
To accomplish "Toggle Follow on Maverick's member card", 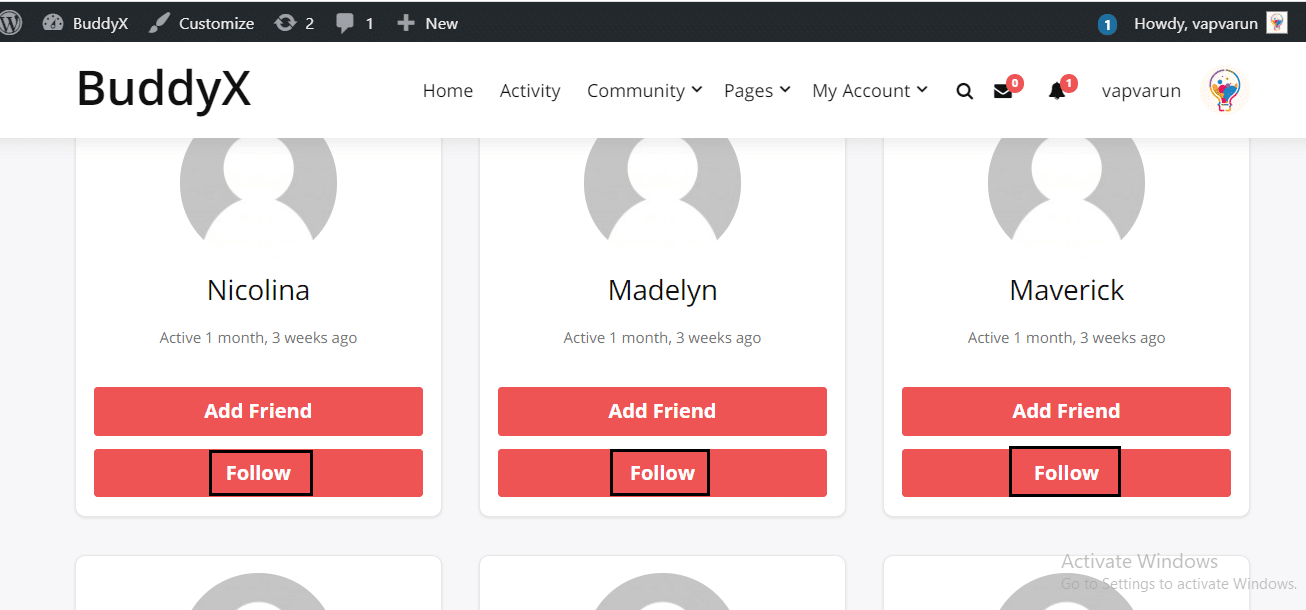I will (1064, 471).
